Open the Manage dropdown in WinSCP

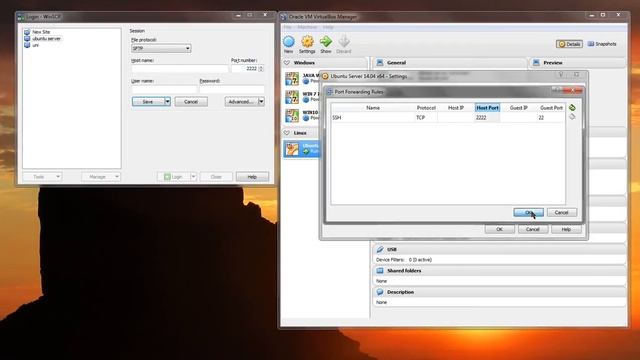tap(101, 177)
